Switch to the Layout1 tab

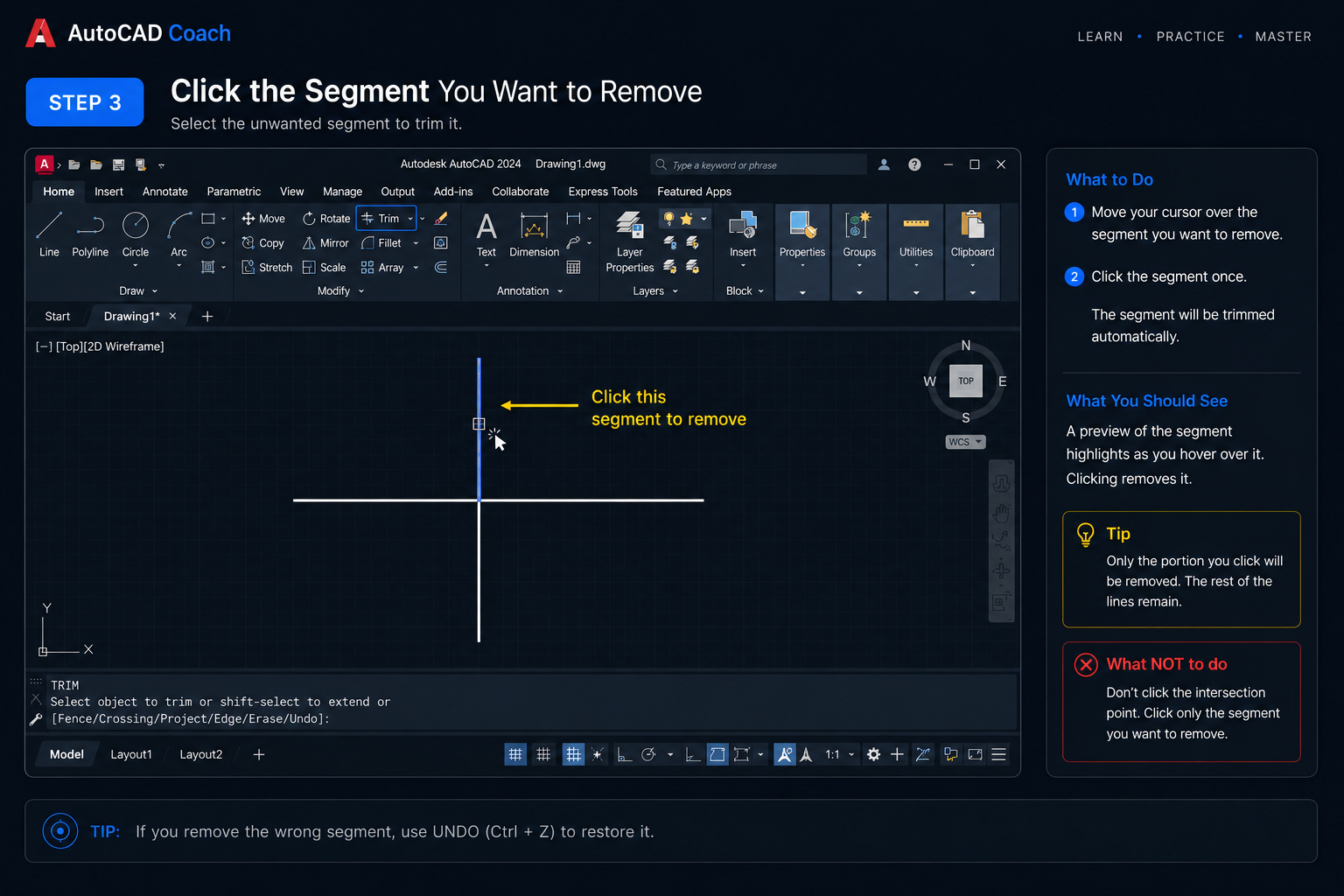pyautogui.click(x=131, y=754)
